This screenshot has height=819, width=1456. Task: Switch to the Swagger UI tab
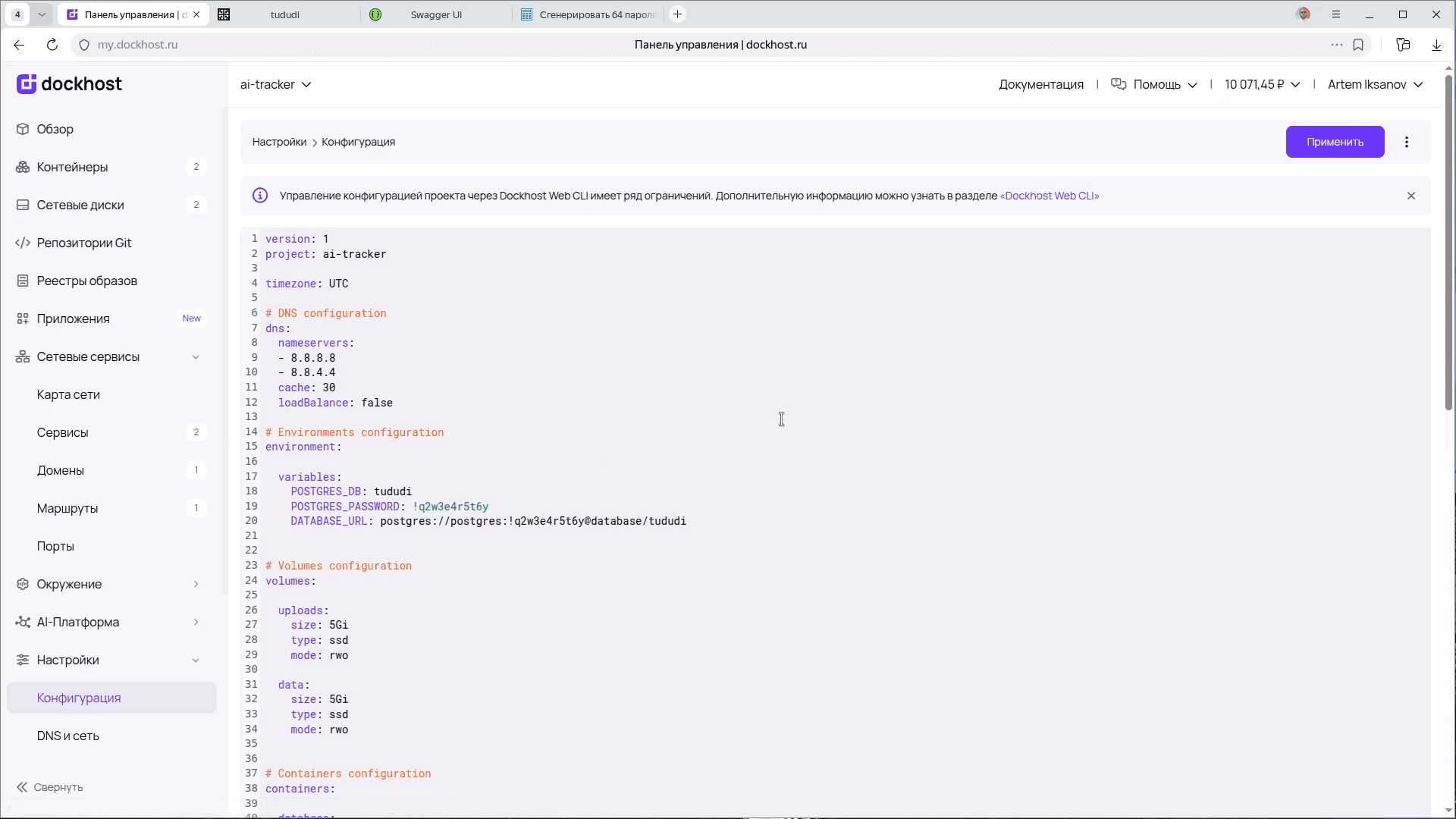(436, 14)
